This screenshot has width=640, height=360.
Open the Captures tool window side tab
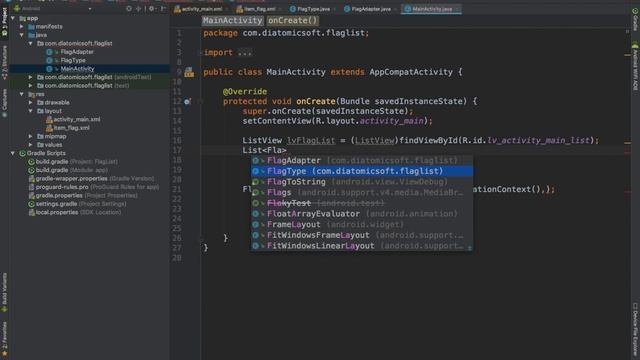(x=4, y=102)
